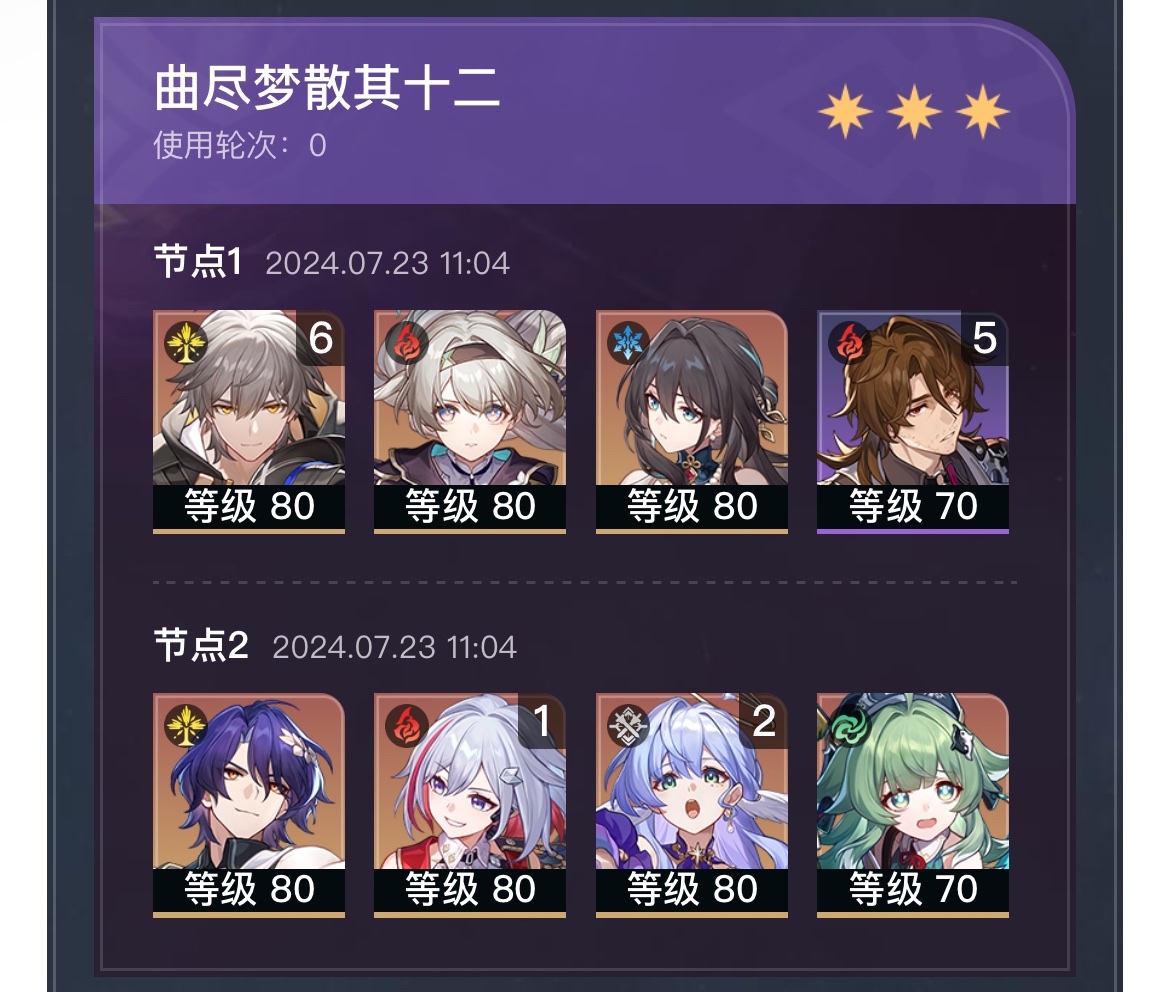The image size is (1170, 992).
Task: Select the blue-haired character card with eidolon 2
Action: 692,805
